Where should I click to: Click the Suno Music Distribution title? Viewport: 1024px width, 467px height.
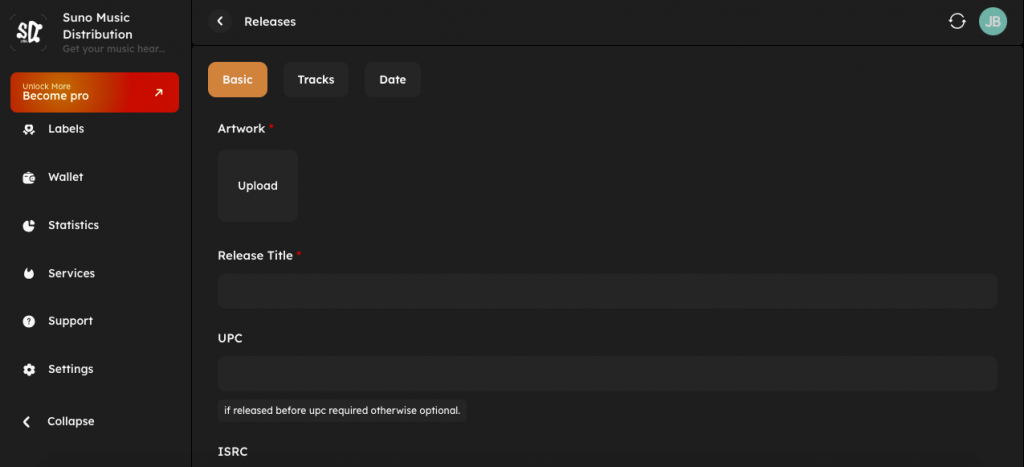pos(97,26)
